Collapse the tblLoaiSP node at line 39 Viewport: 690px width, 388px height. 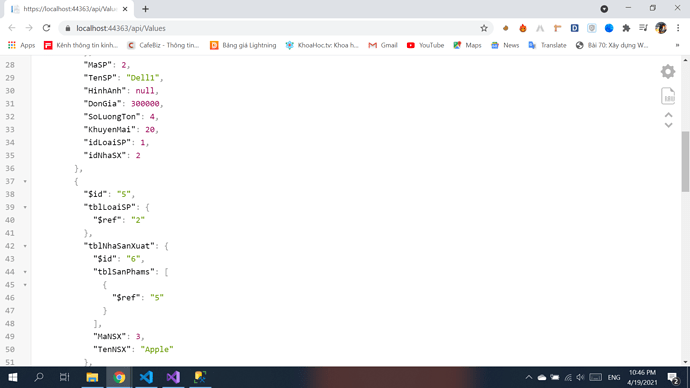(x=25, y=207)
